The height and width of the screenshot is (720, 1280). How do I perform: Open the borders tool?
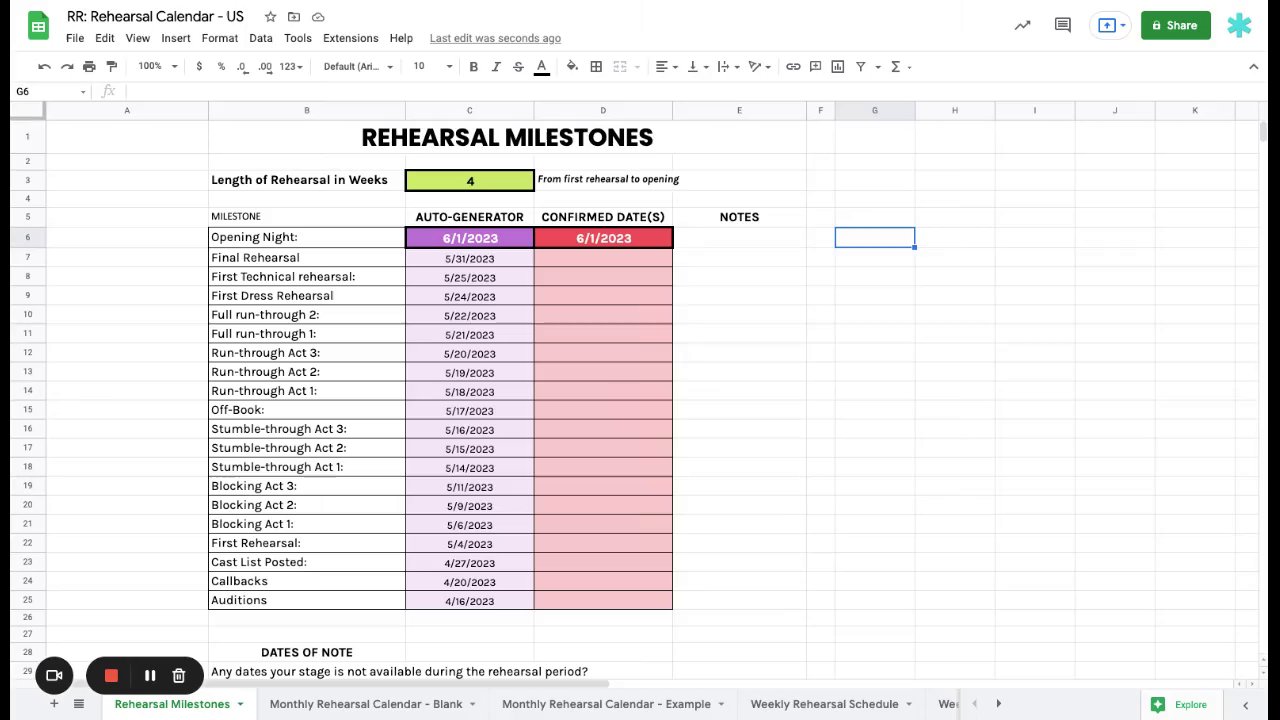596,67
